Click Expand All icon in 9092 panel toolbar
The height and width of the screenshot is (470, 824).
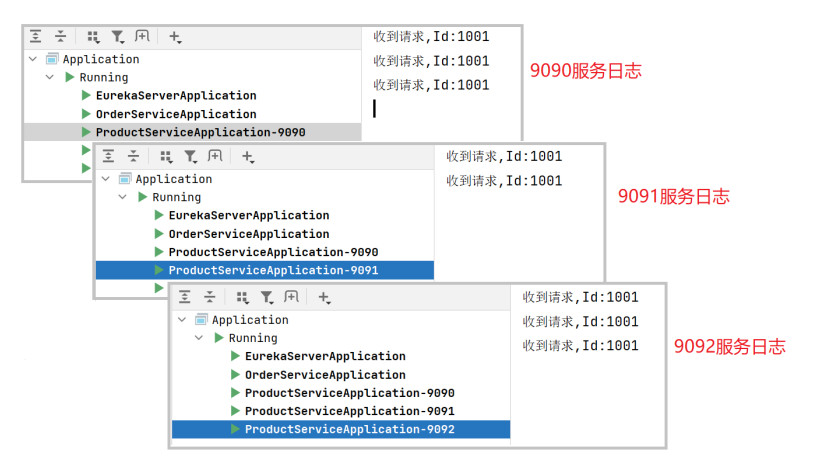(x=184, y=297)
